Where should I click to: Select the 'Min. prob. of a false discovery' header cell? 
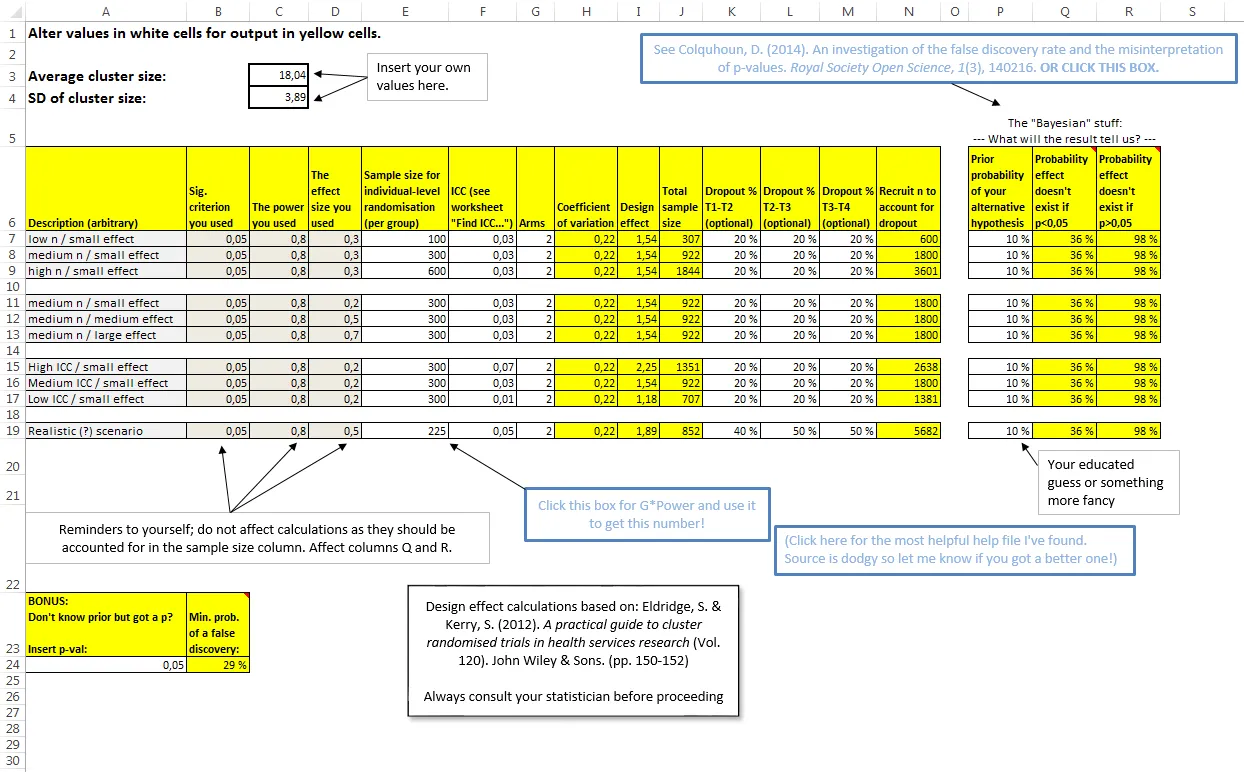tap(218, 623)
